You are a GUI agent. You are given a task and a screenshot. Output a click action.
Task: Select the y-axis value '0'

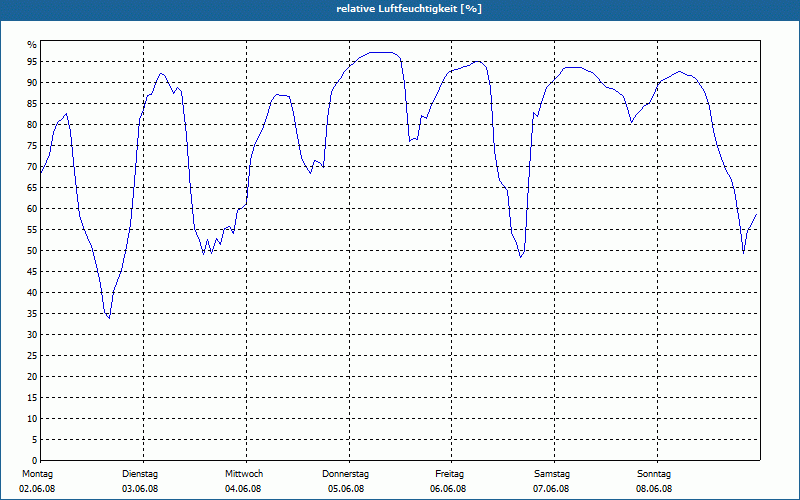point(34,461)
